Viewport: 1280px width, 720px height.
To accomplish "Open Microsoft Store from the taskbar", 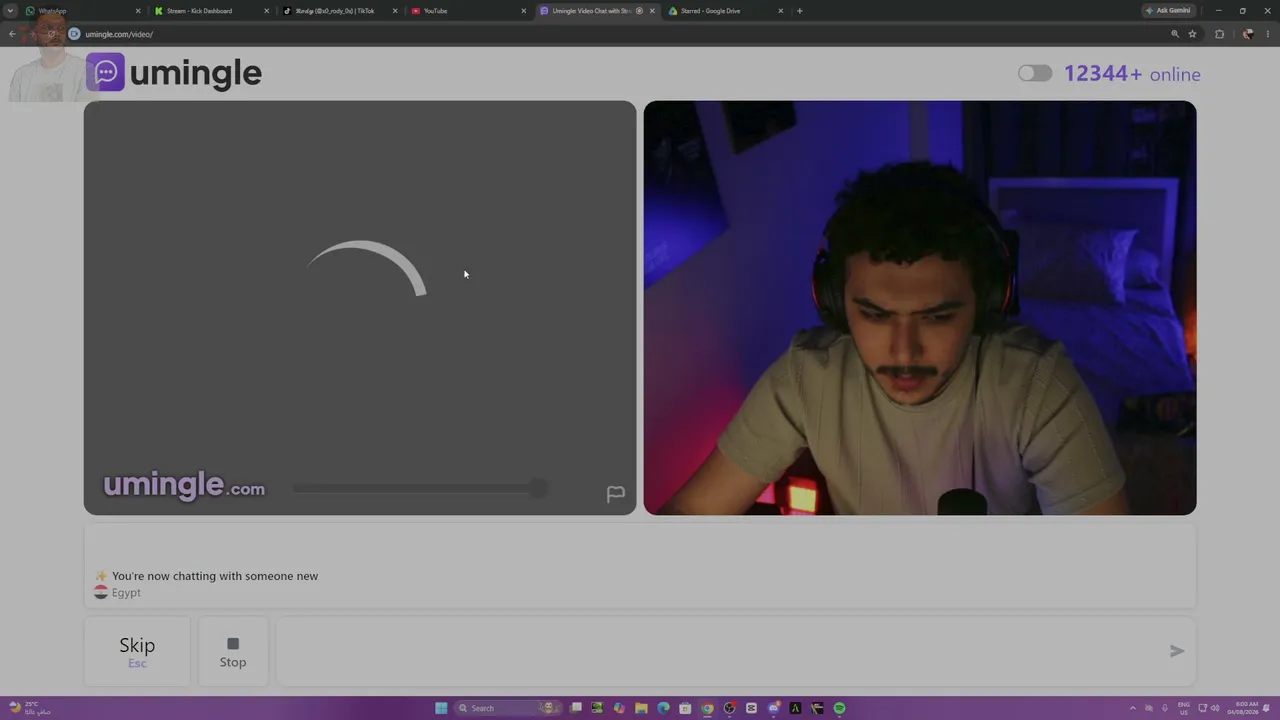I will pos(685,708).
